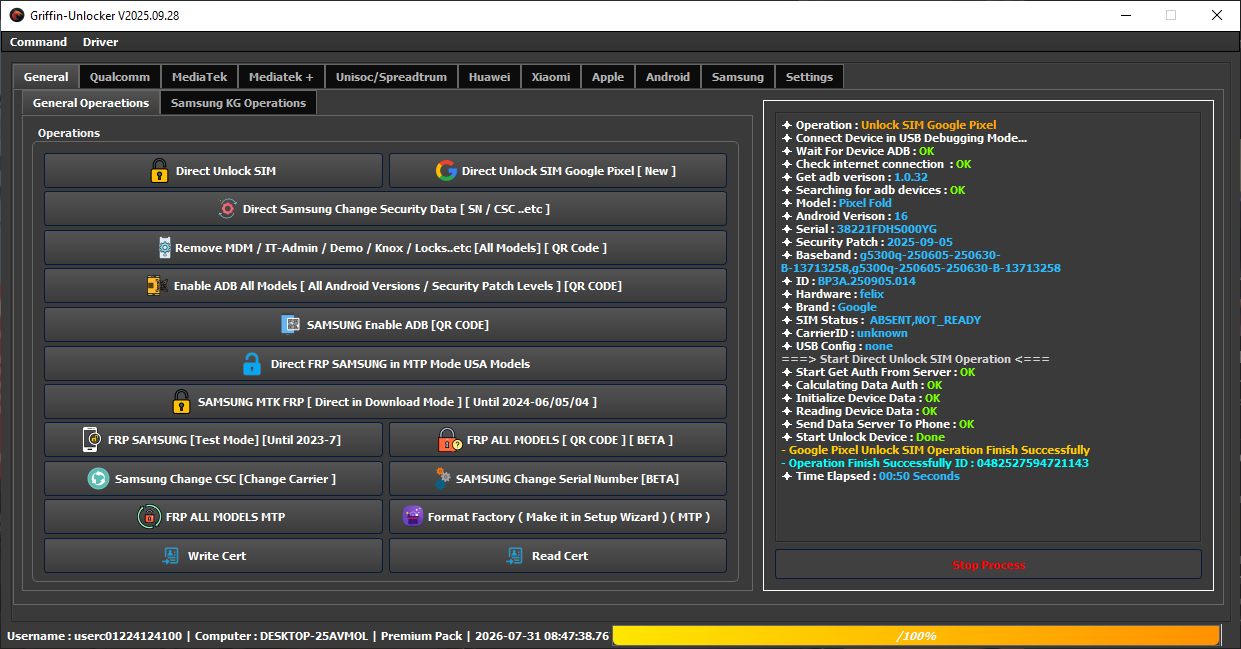Screen dimensions: 1241x649
Task: Click Operation Finish Successfully ID line
Action: [935, 463]
